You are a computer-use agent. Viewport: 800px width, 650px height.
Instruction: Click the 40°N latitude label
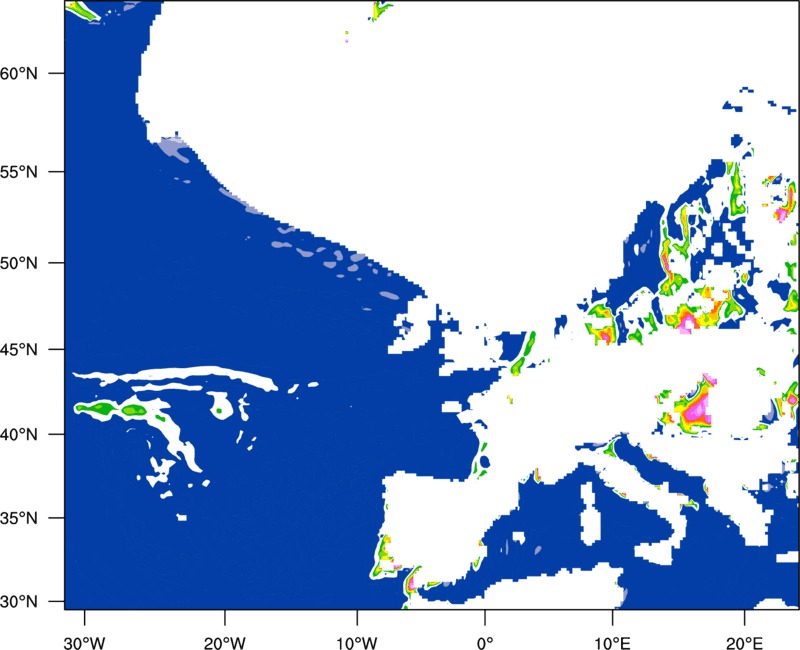coord(19,435)
